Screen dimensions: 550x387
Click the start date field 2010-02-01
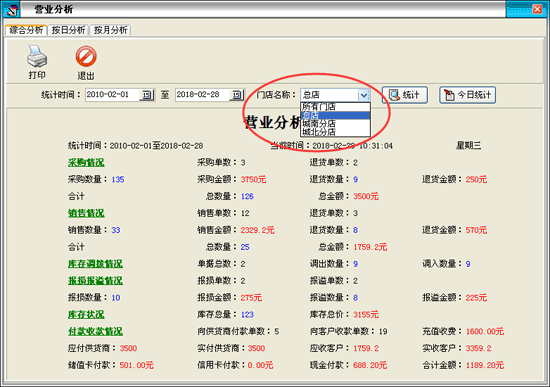coord(112,95)
